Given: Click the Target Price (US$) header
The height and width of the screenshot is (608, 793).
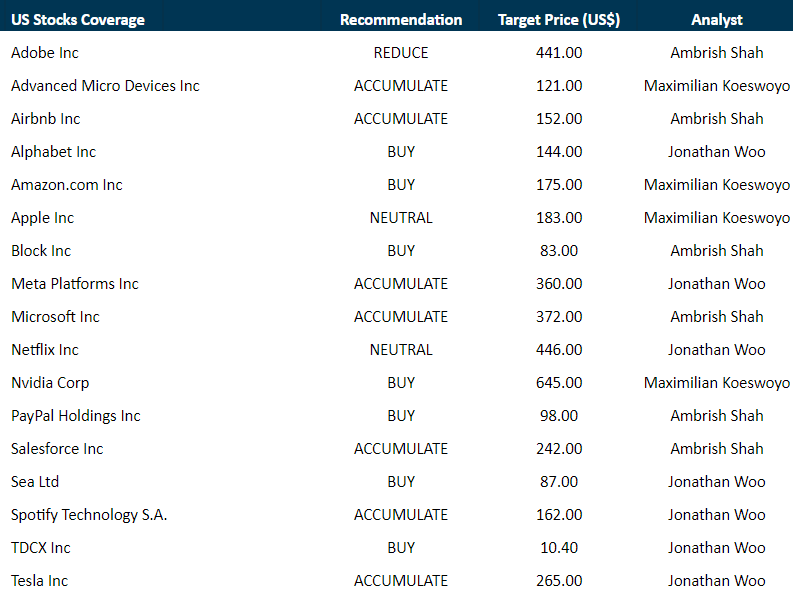Looking at the screenshot, I should [559, 19].
